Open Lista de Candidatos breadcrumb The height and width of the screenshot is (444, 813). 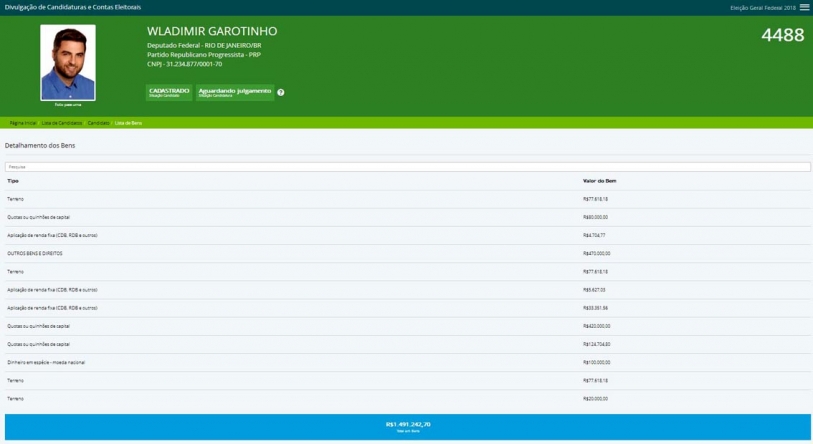pyautogui.click(x=62, y=122)
